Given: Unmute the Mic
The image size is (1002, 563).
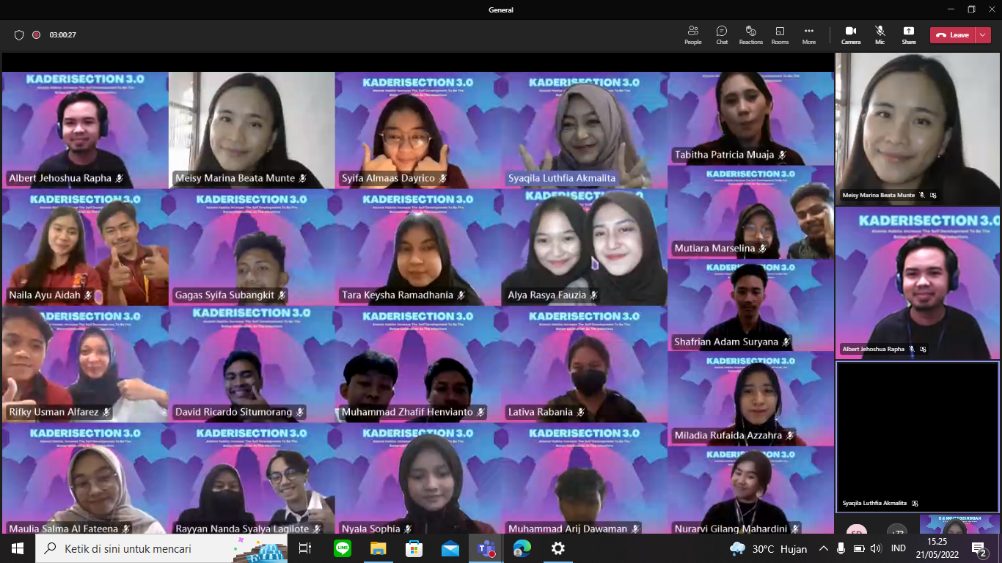Looking at the screenshot, I should [x=880, y=34].
